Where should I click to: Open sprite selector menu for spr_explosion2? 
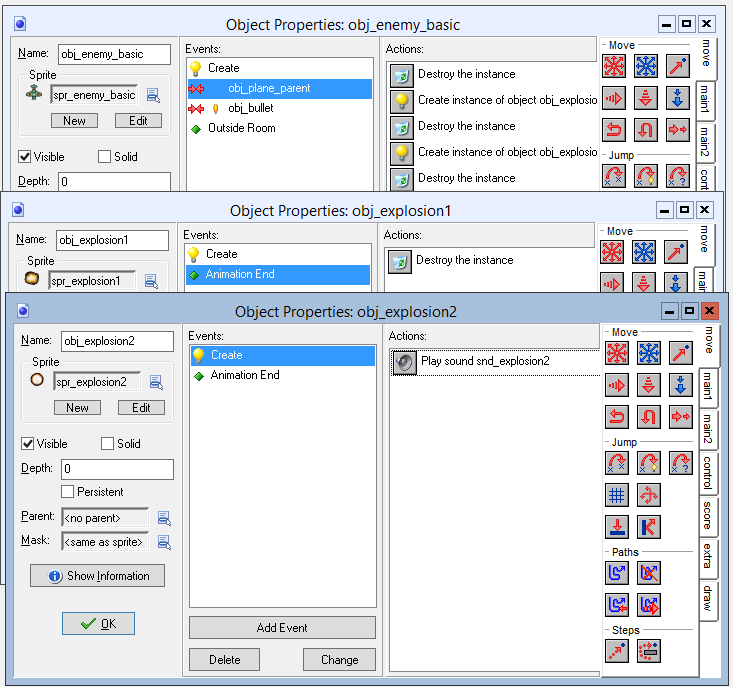tap(156, 382)
